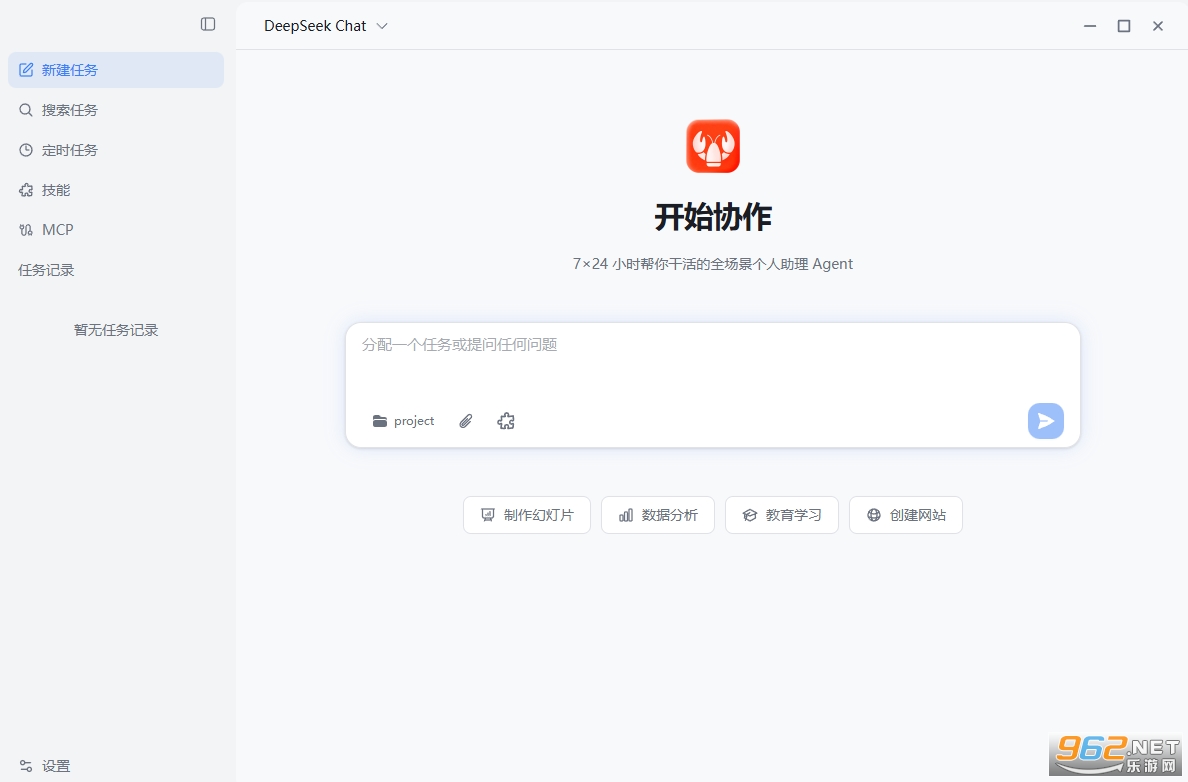This screenshot has width=1188, height=782.
Task: Open 技能 puzzle icon in sidebar
Action: tap(26, 190)
